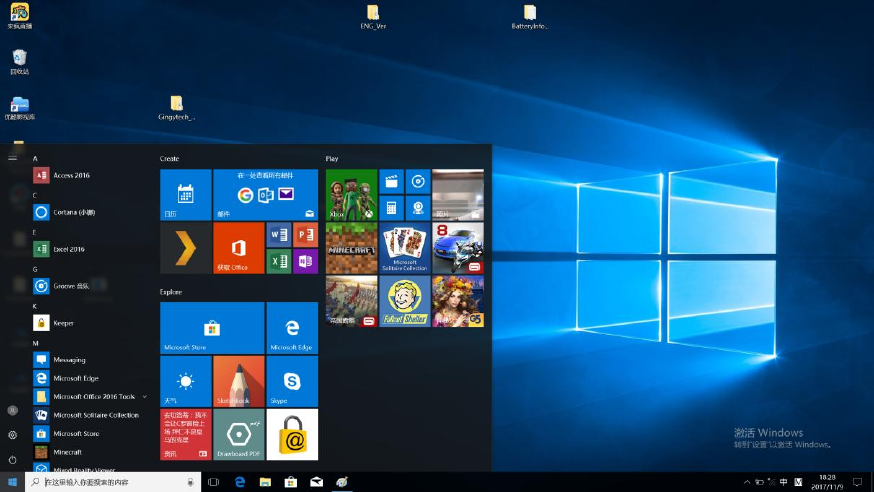Expand Microsoft Office 2016 Tools folder

coord(145,397)
